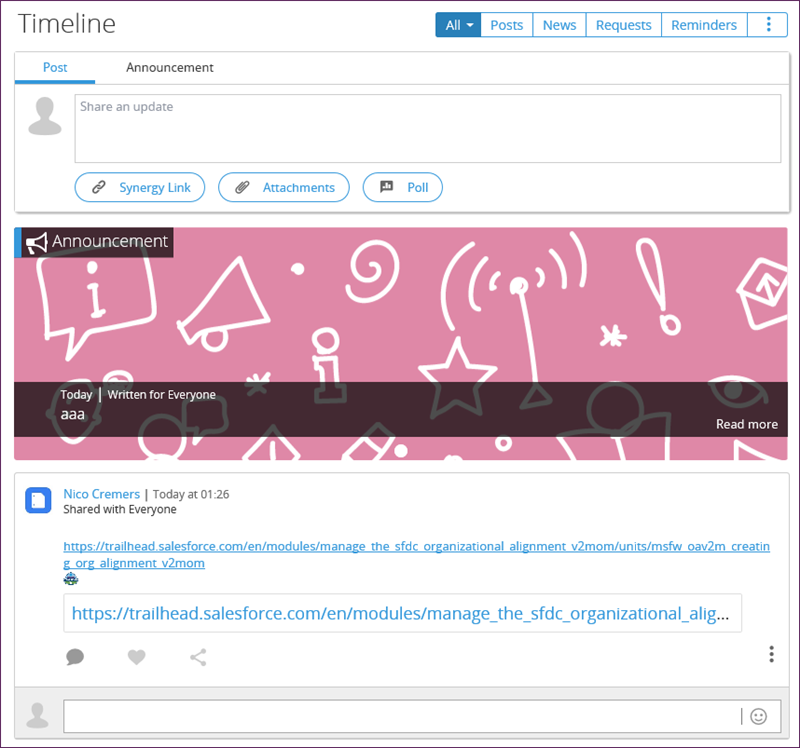The width and height of the screenshot is (800, 748).
Task: Click the poll chart icon
Action: [x=386, y=187]
